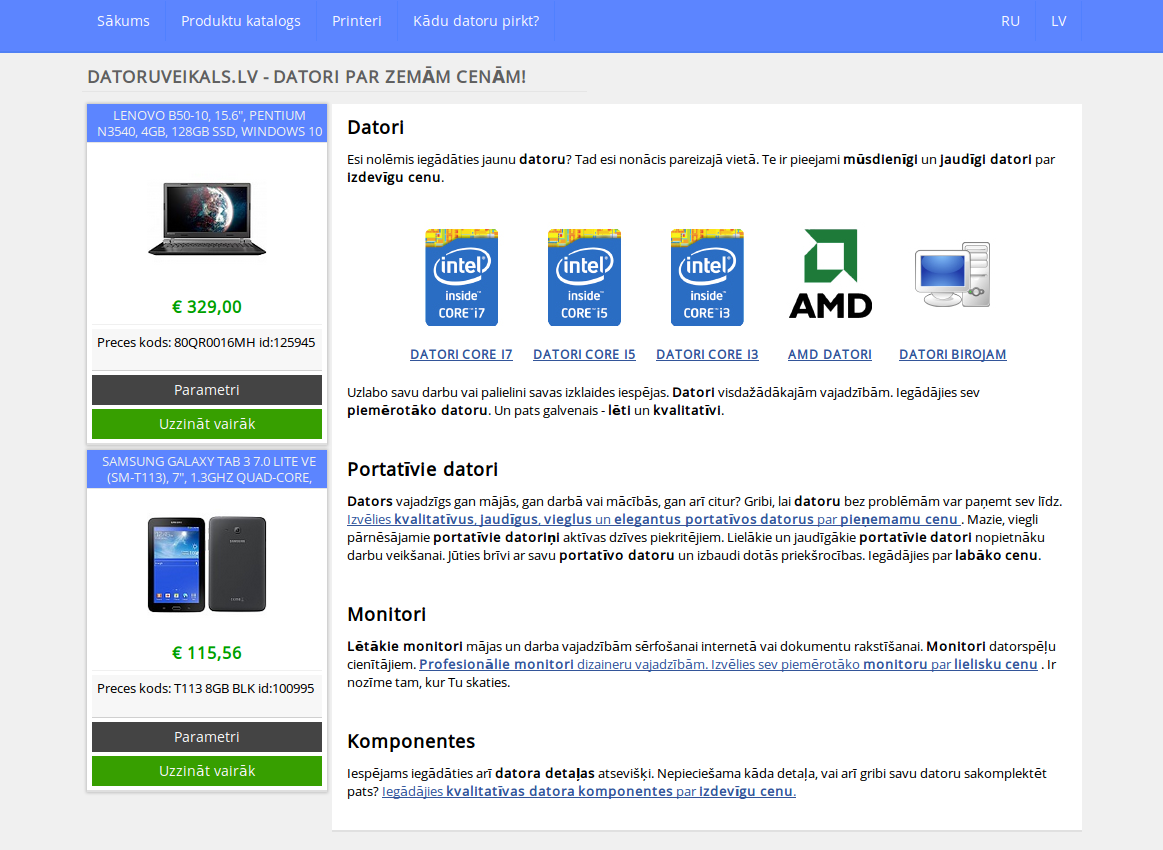The width and height of the screenshot is (1163, 850).
Task: Open the Samsung Galaxy Tab 3 title
Action: [x=207, y=470]
